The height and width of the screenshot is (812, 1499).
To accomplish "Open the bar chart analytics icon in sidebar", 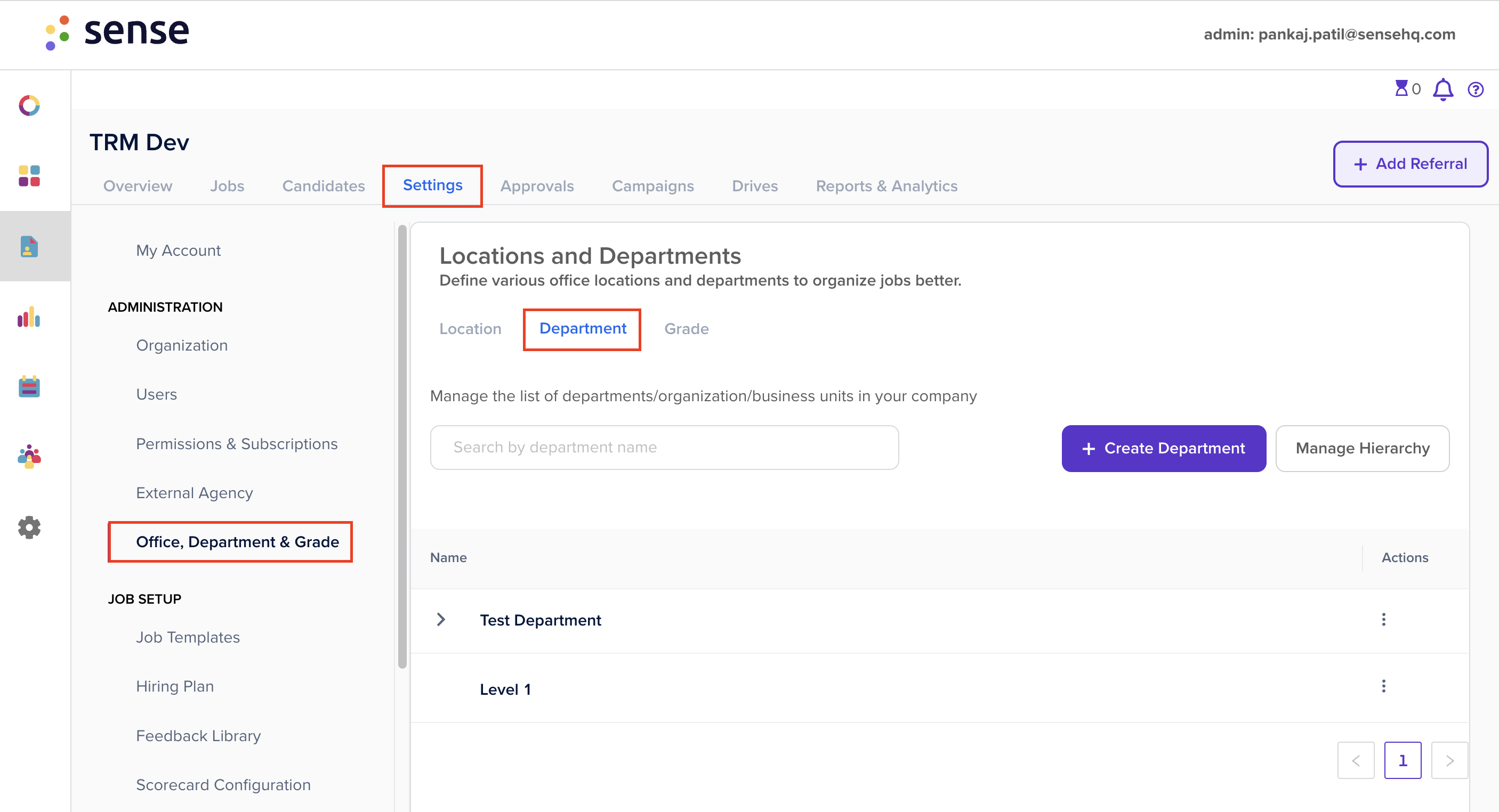I will [29, 317].
